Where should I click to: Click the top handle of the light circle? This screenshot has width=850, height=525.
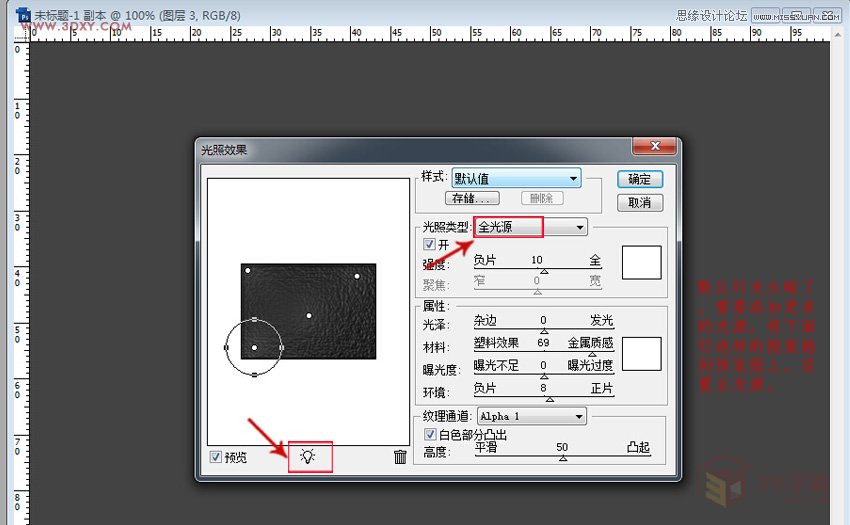(254, 319)
